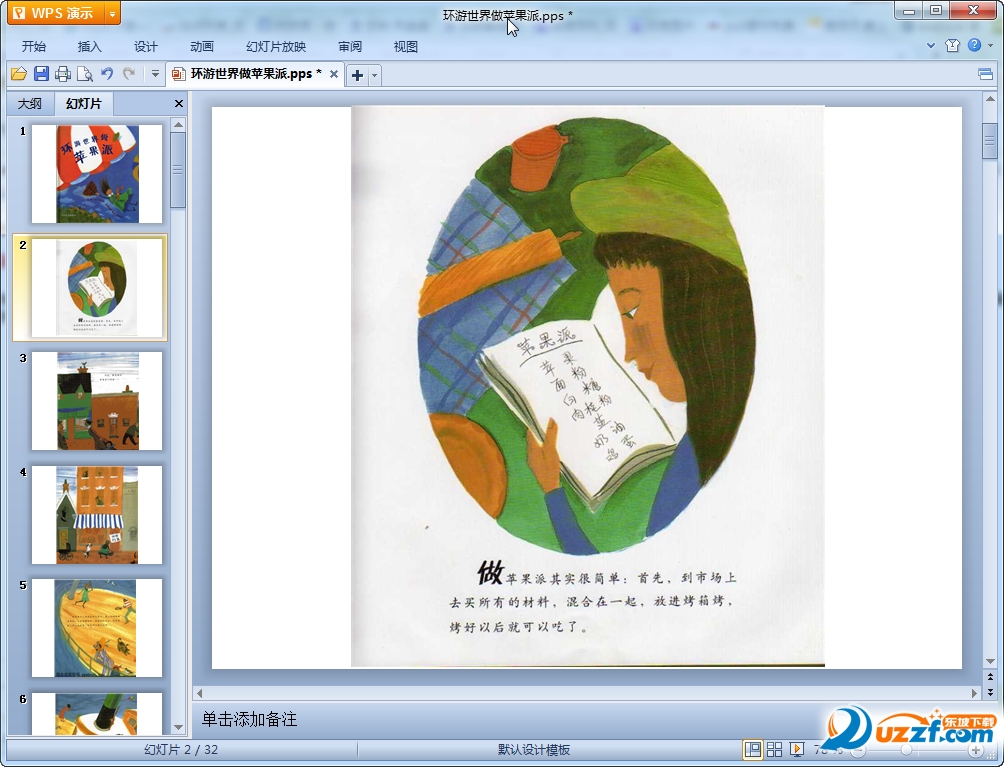Go to next slide with double-down arrow

[990, 692]
